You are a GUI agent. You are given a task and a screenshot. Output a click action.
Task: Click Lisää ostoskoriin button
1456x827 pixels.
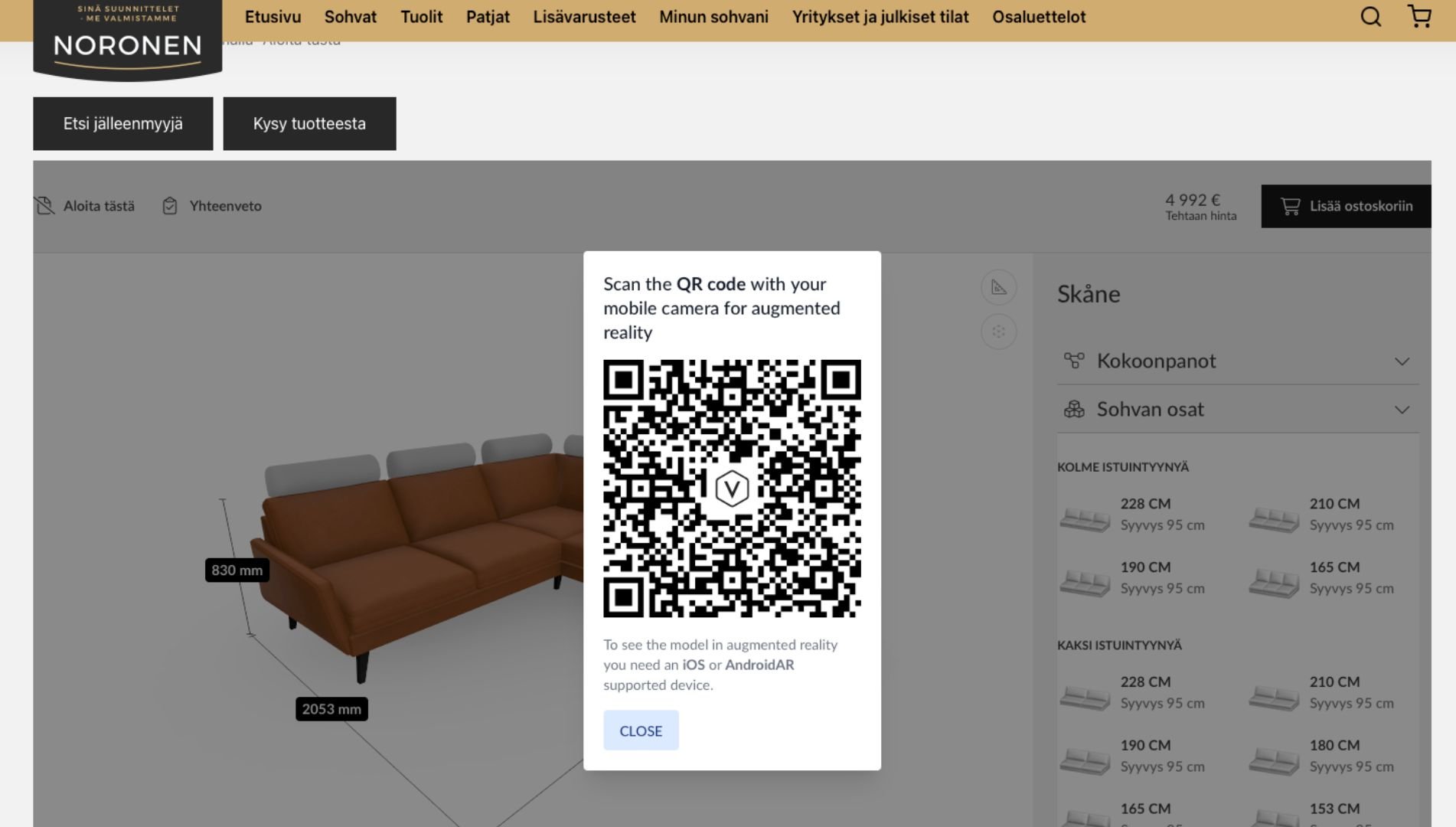point(1346,206)
